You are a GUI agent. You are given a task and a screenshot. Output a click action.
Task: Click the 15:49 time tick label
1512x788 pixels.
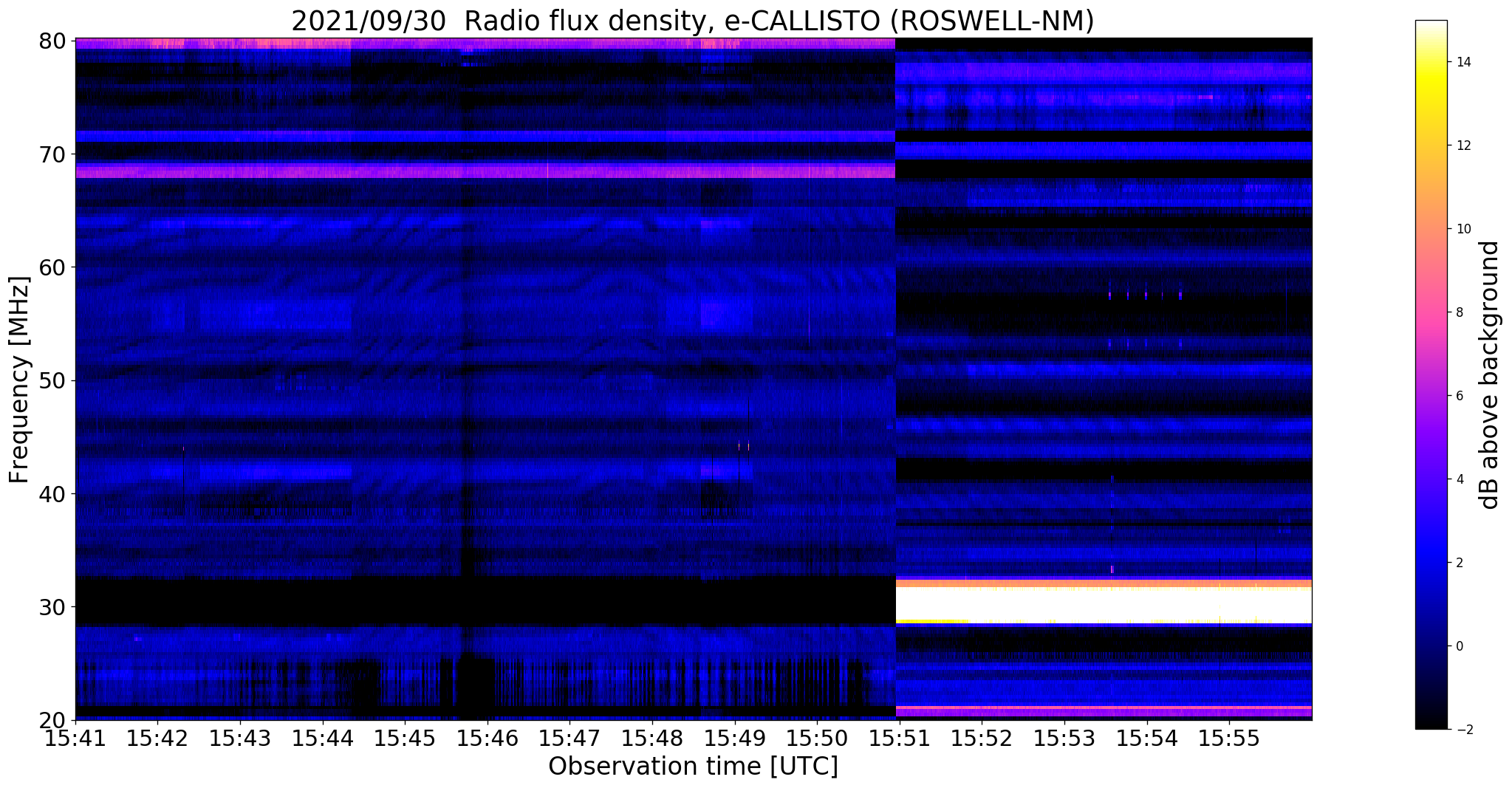734,739
